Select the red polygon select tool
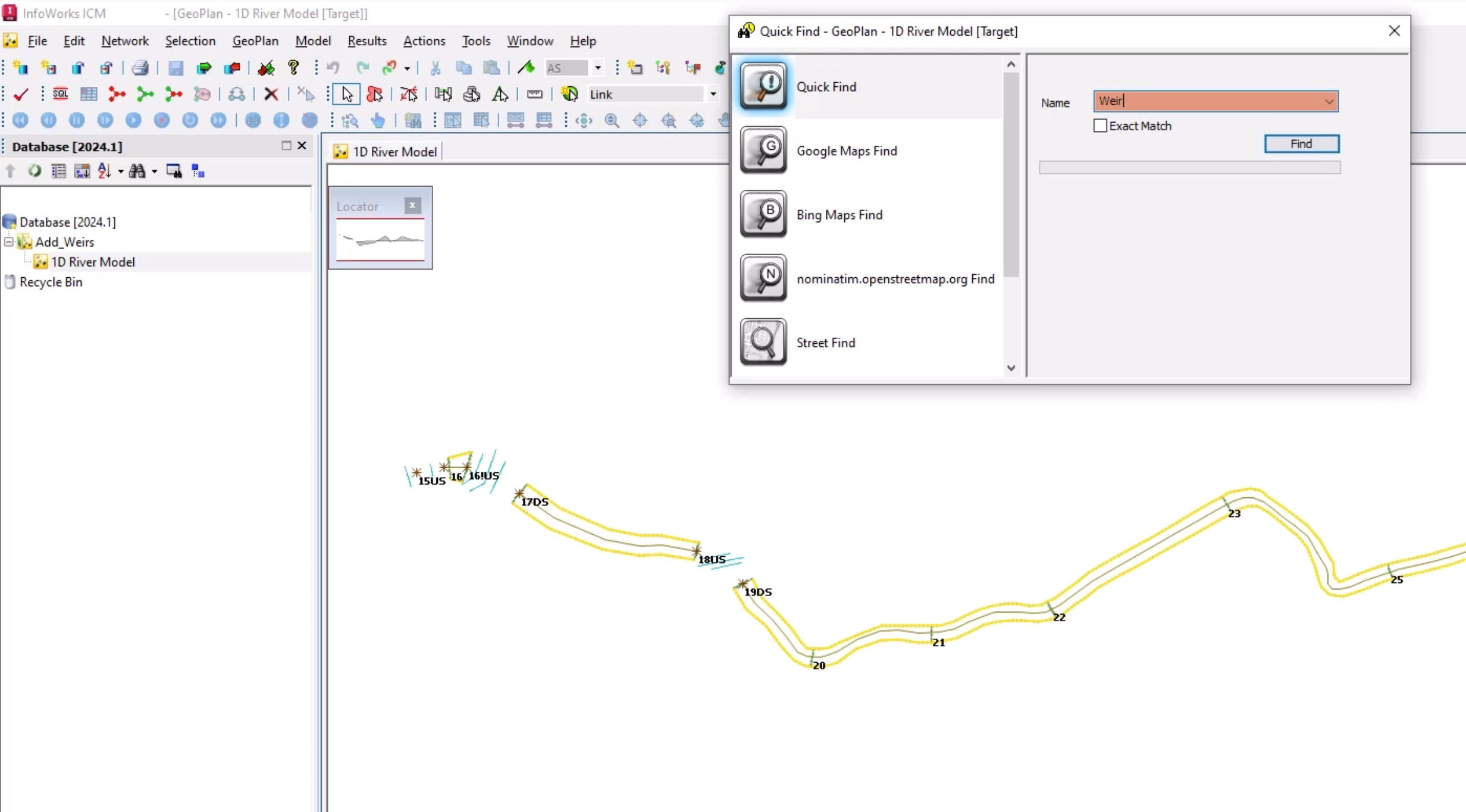 pos(375,94)
